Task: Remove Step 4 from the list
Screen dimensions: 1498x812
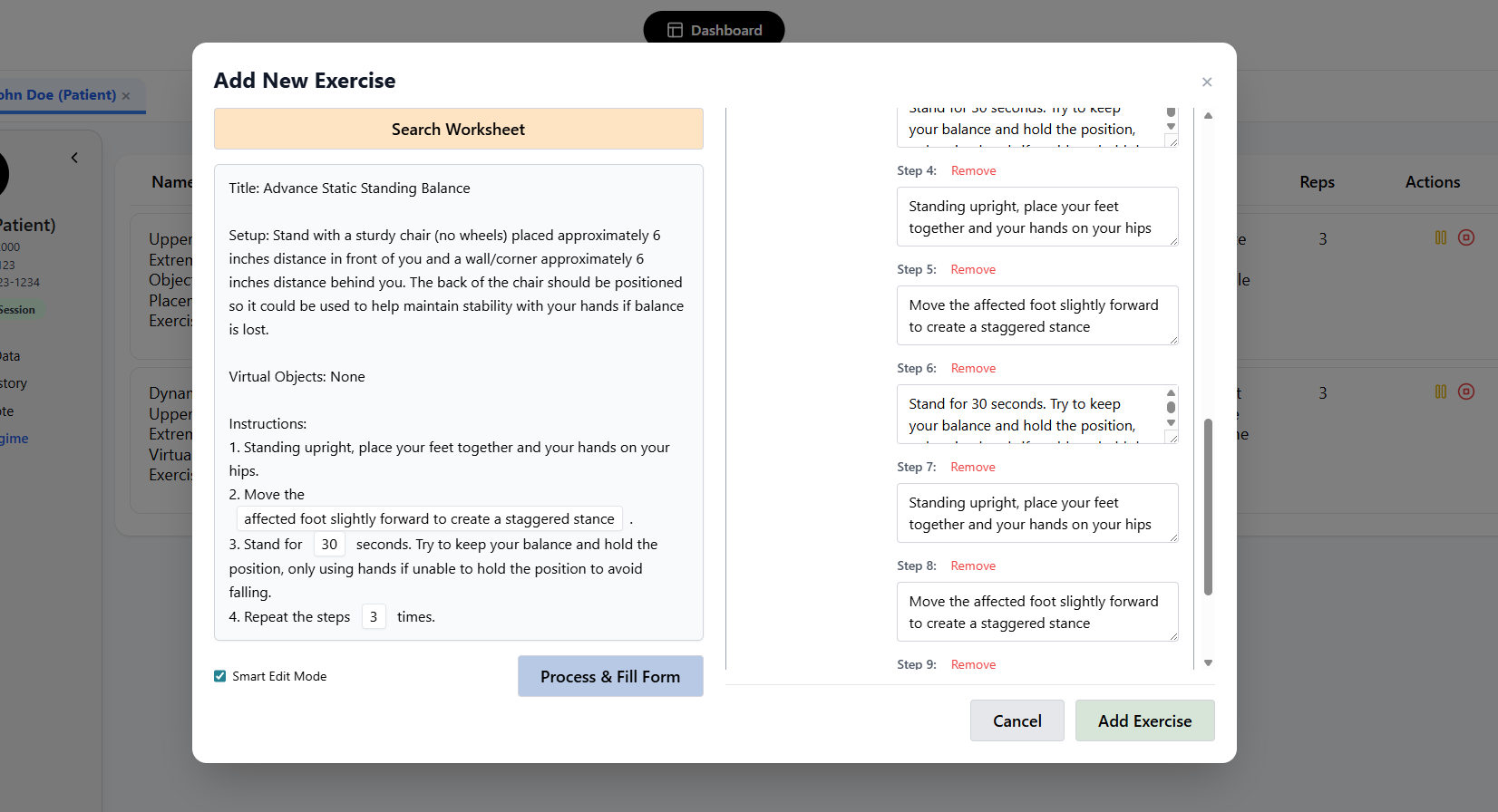Action: [973, 171]
